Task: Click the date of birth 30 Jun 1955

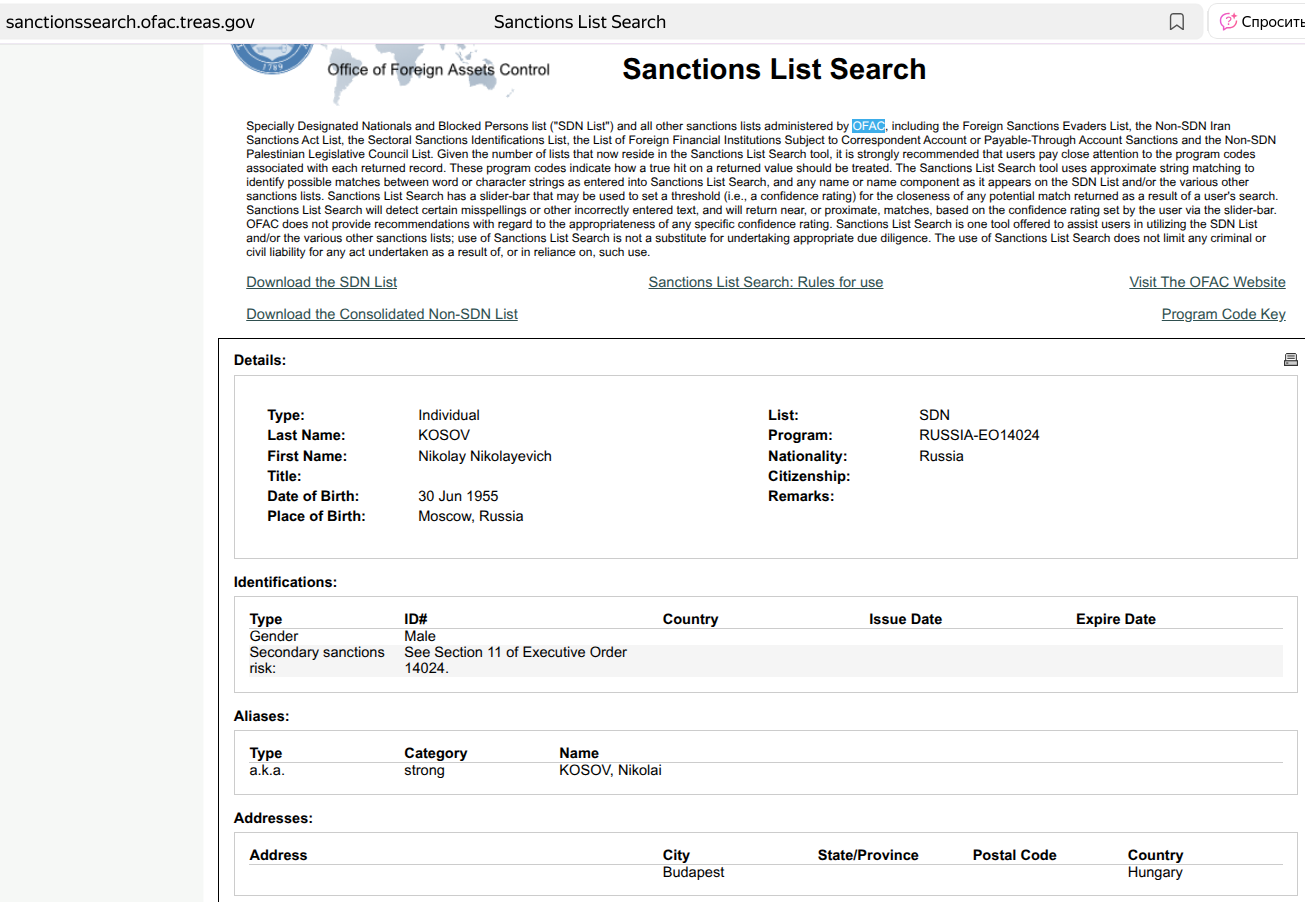Action: (458, 496)
